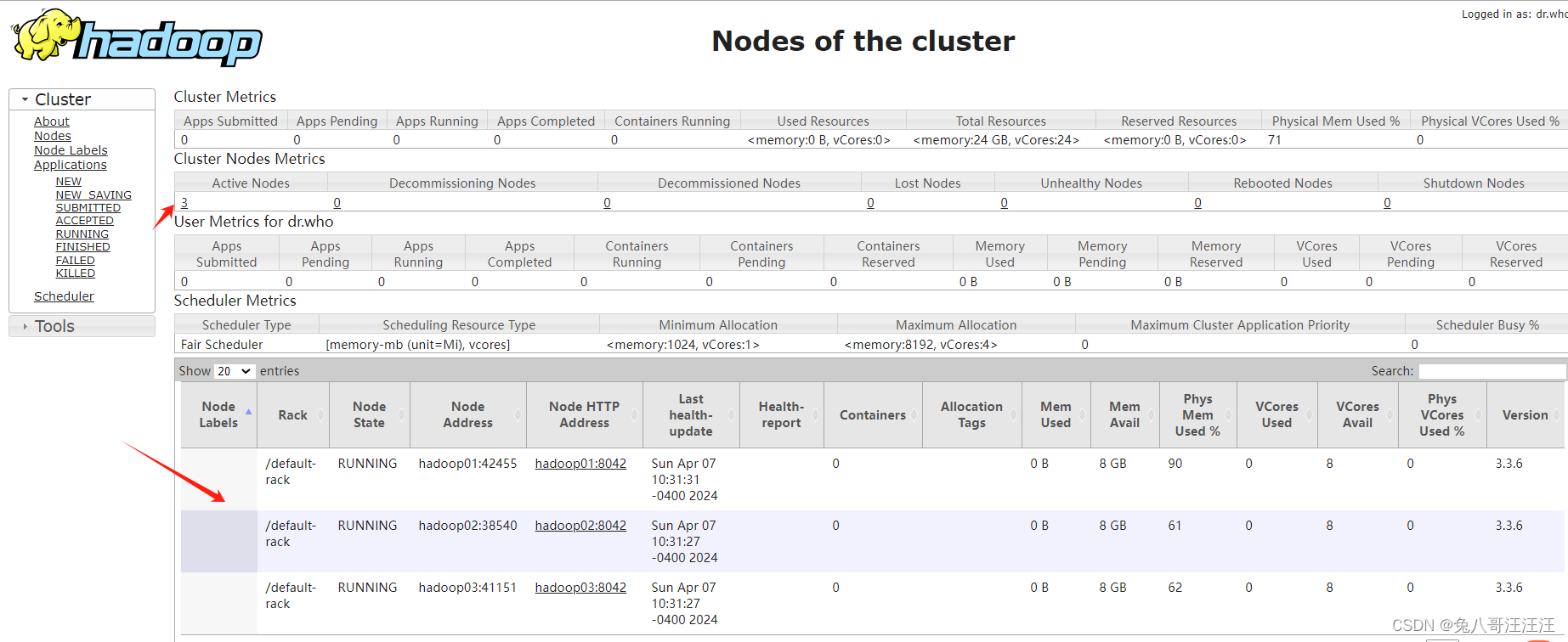Open the Nodes link in sidebar
The height and width of the screenshot is (642, 1568).
(x=53, y=136)
